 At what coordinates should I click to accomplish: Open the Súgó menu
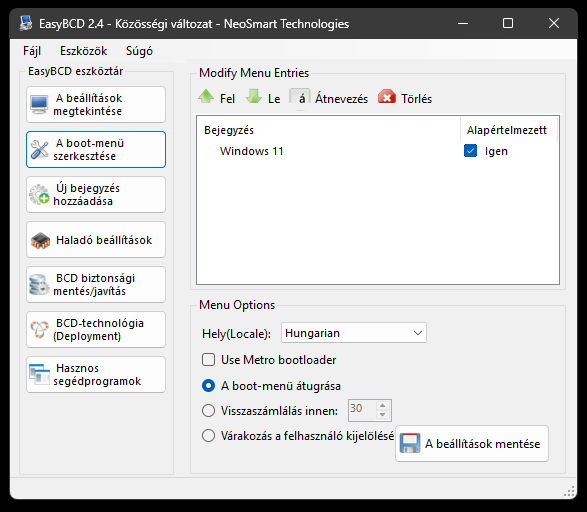click(139, 51)
